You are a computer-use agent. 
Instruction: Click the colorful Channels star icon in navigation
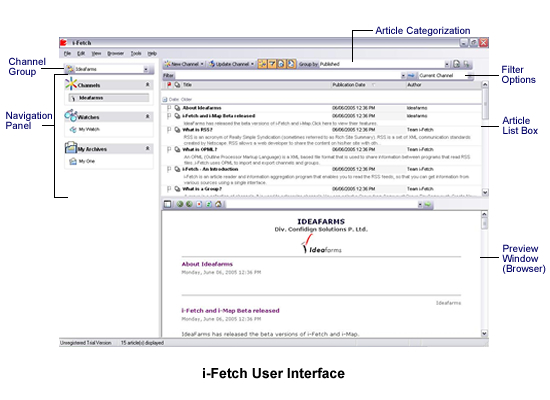71,84
